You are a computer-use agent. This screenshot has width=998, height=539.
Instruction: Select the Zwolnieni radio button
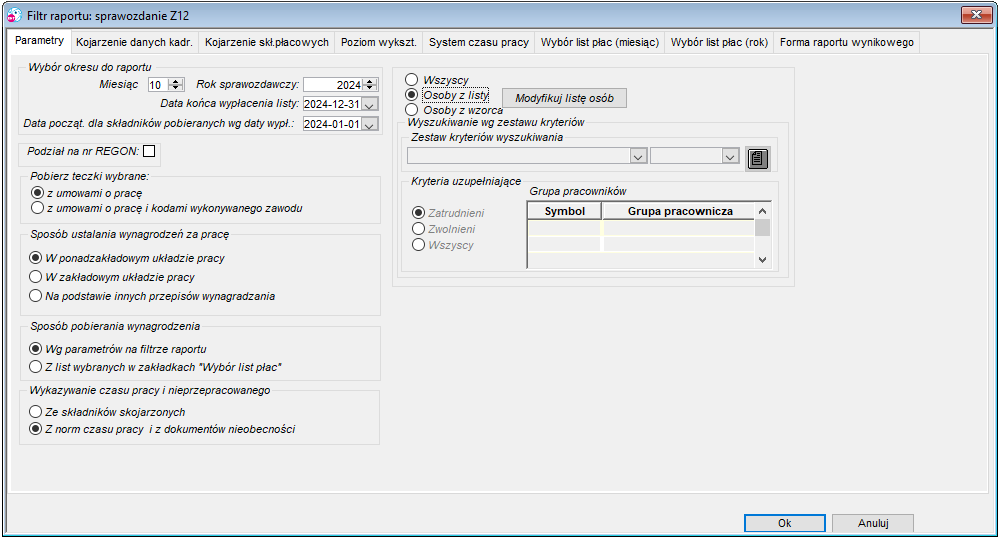click(418, 228)
